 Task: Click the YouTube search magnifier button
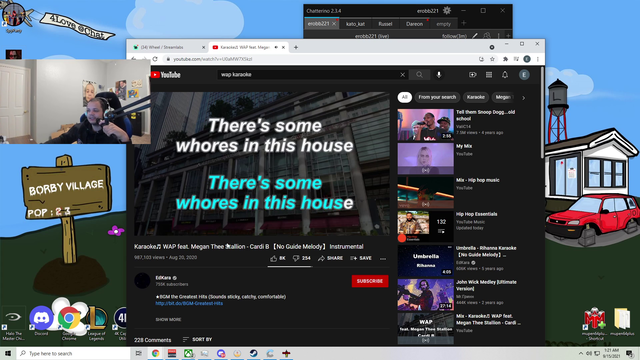coord(419,75)
